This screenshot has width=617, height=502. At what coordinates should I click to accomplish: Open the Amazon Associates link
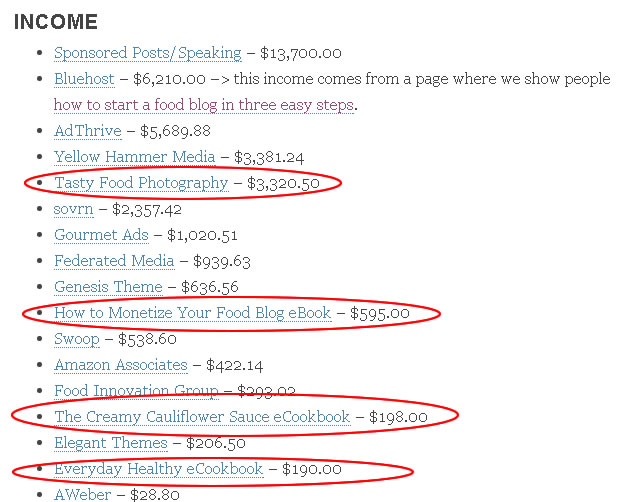[x=121, y=365]
